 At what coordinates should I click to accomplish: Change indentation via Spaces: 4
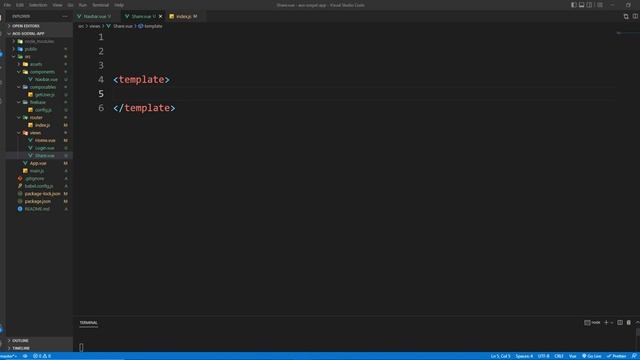(524, 356)
